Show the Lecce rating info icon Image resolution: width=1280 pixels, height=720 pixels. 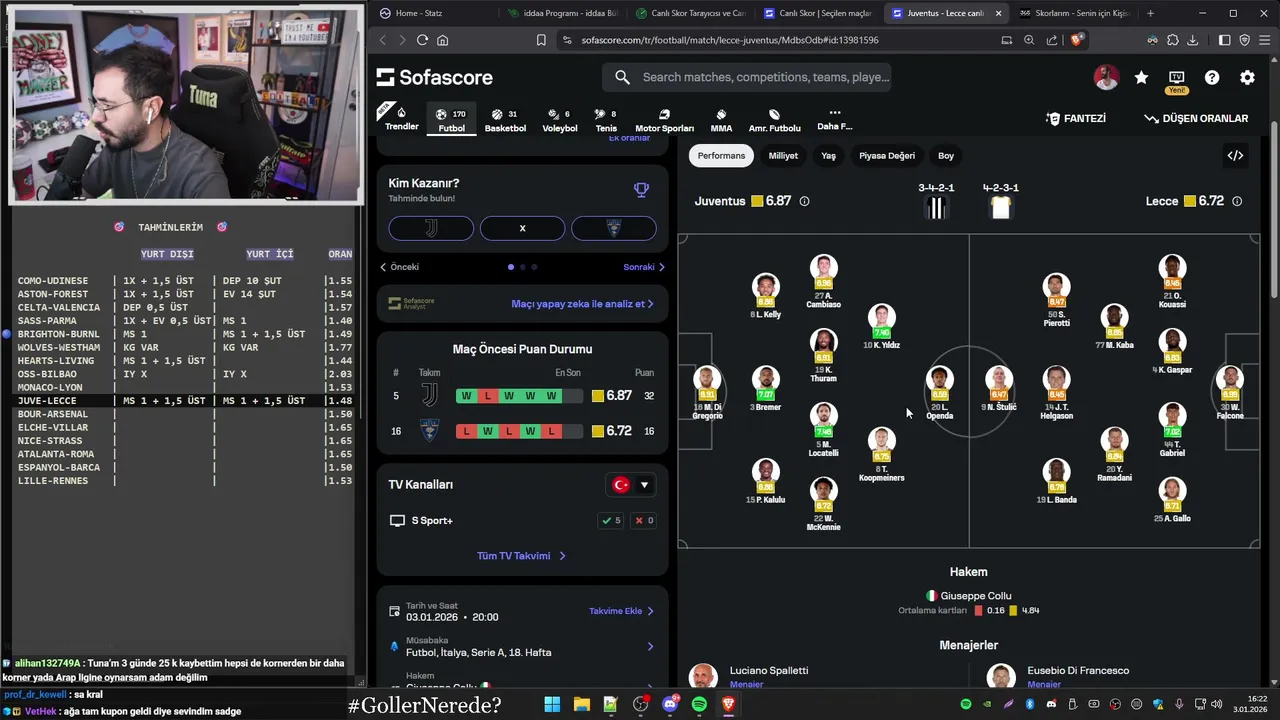point(1237,201)
